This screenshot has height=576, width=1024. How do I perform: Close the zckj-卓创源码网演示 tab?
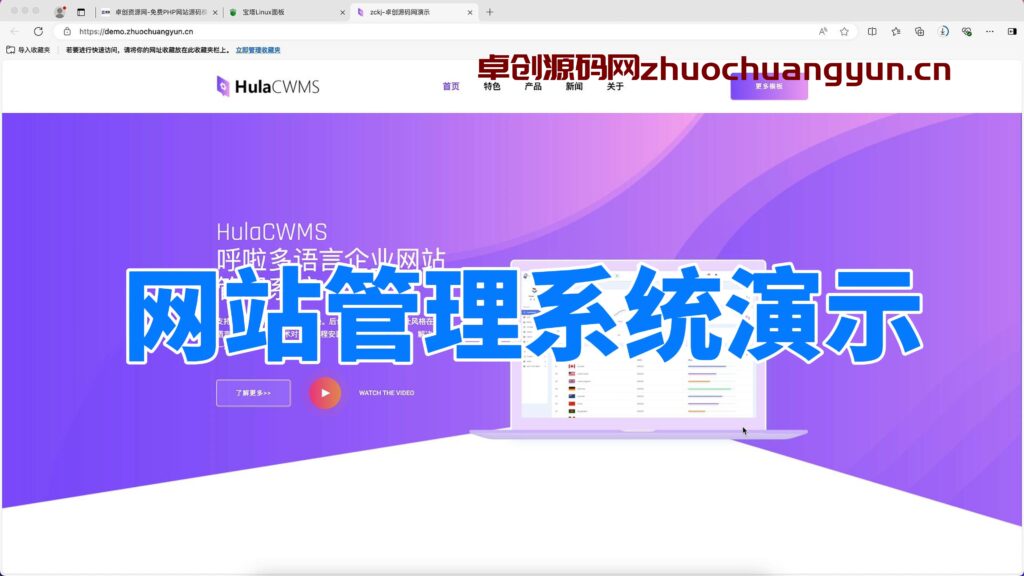coord(470,12)
